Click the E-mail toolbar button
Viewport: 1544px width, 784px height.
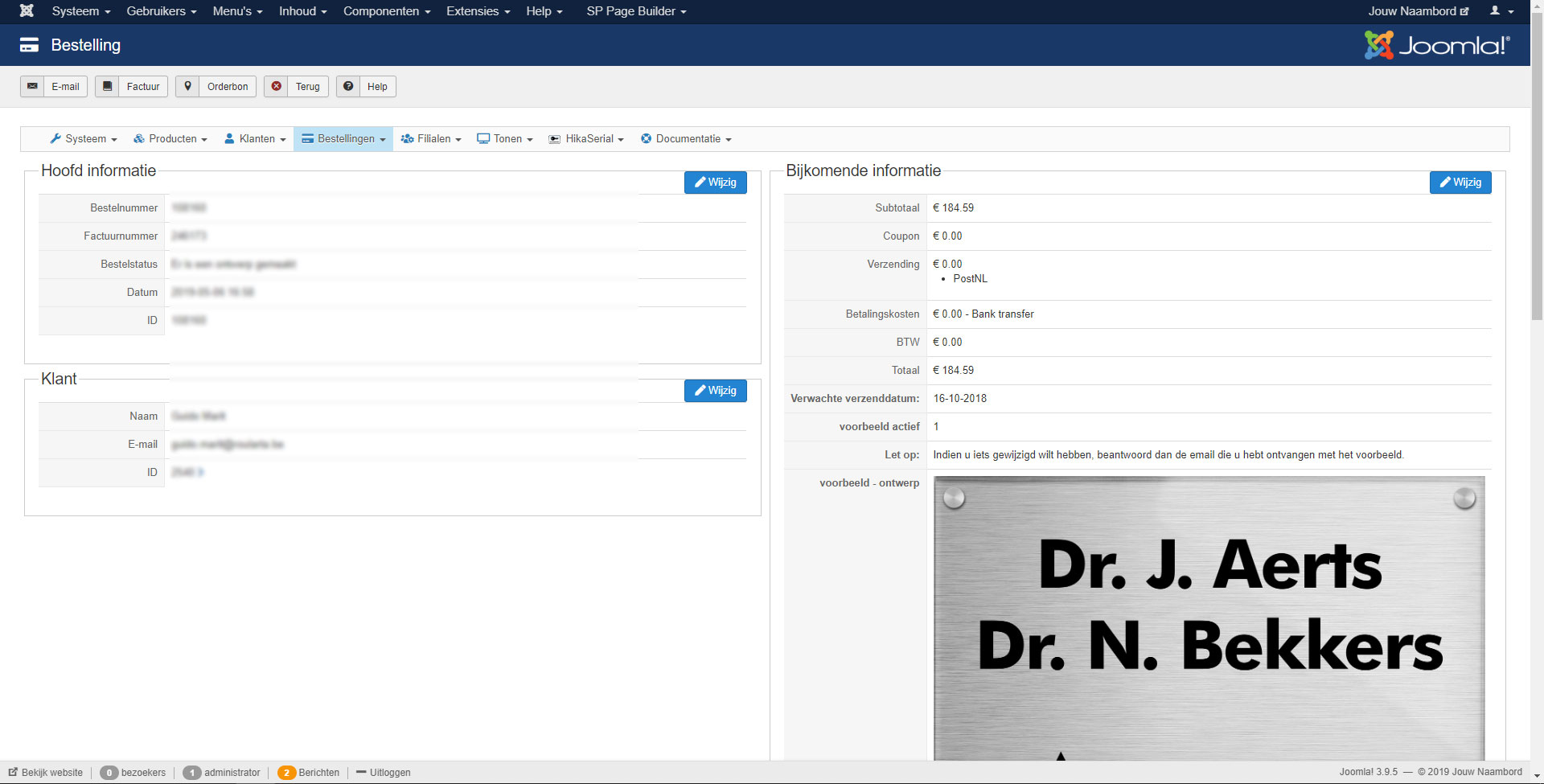point(54,86)
